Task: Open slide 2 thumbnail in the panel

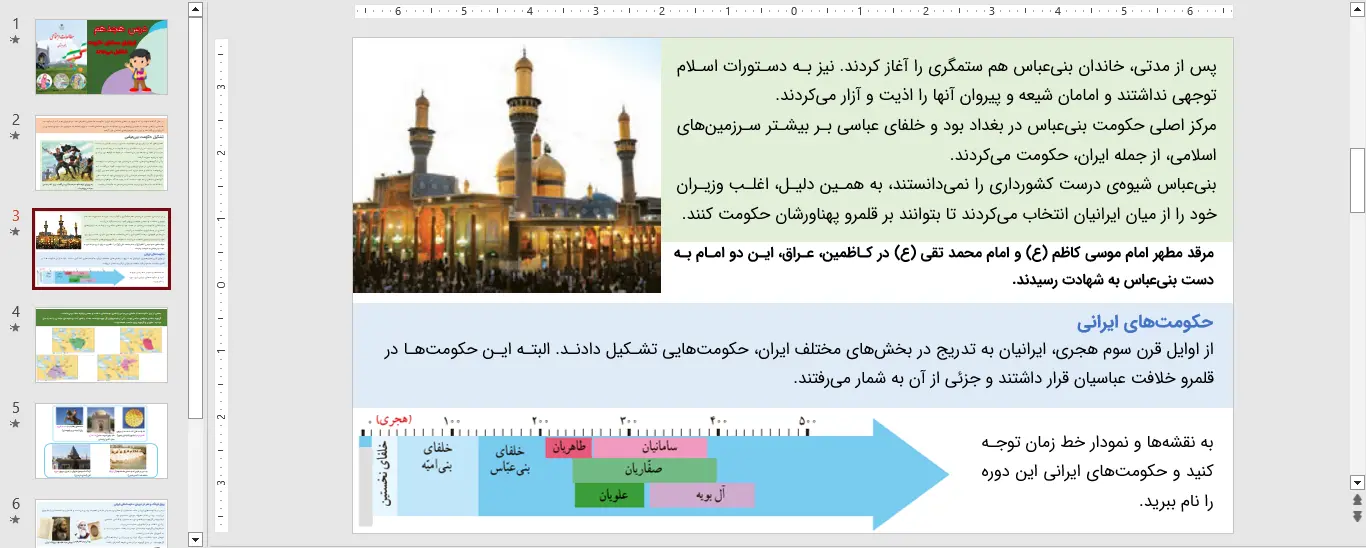Action: pyautogui.click(x=101, y=153)
